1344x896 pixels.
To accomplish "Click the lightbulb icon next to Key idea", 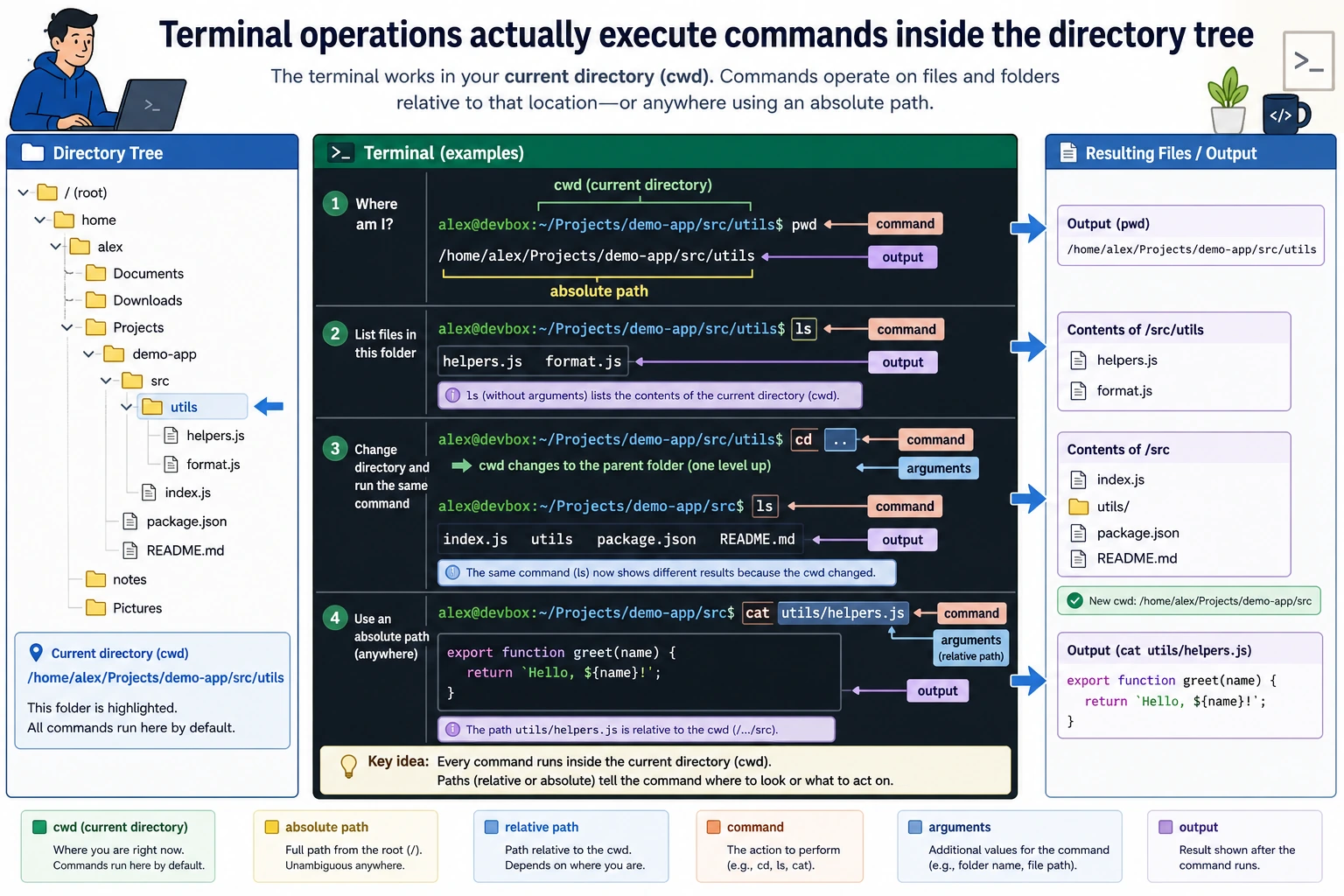I will 348,766.
